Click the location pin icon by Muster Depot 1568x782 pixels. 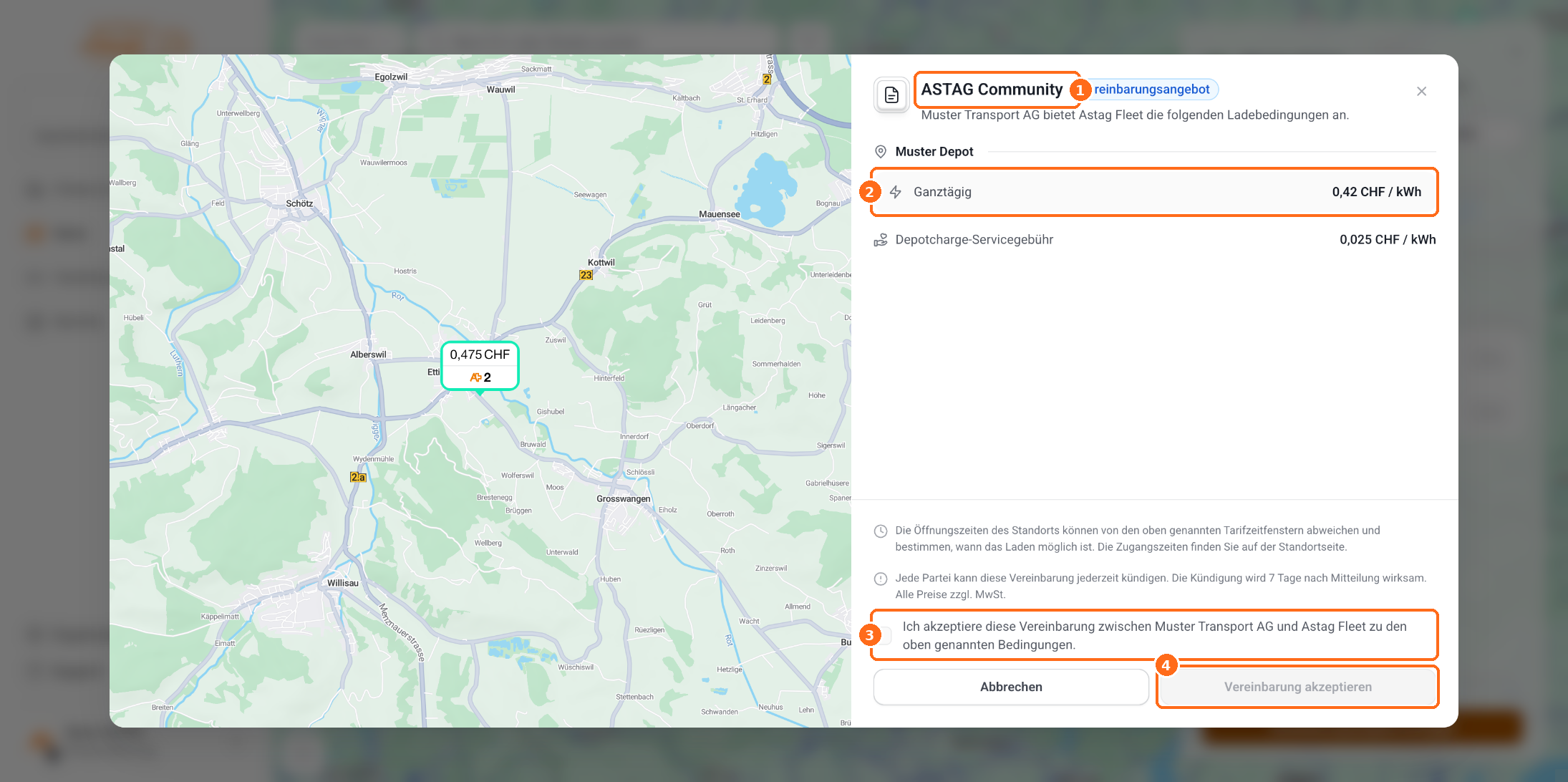(x=881, y=152)
